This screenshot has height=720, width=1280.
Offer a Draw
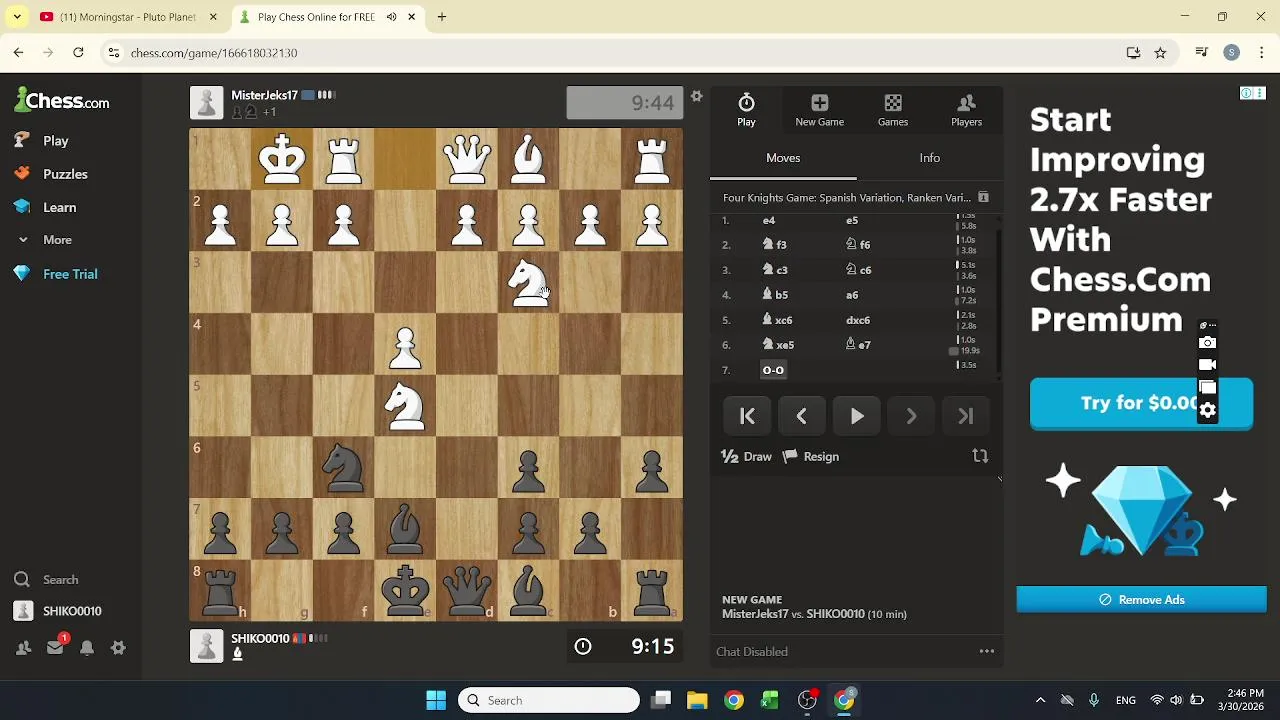(747, 456)
